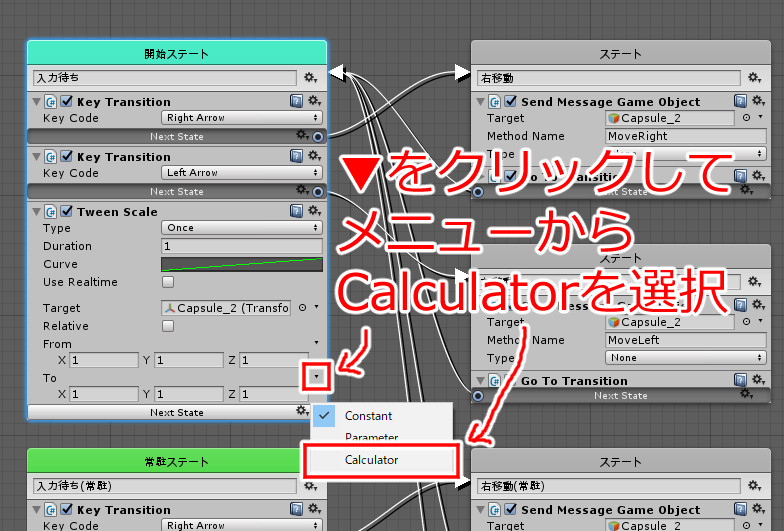784x531 pixels.
Task: Open Next State gear under Tween Scale
Action: tap(302, 411)
